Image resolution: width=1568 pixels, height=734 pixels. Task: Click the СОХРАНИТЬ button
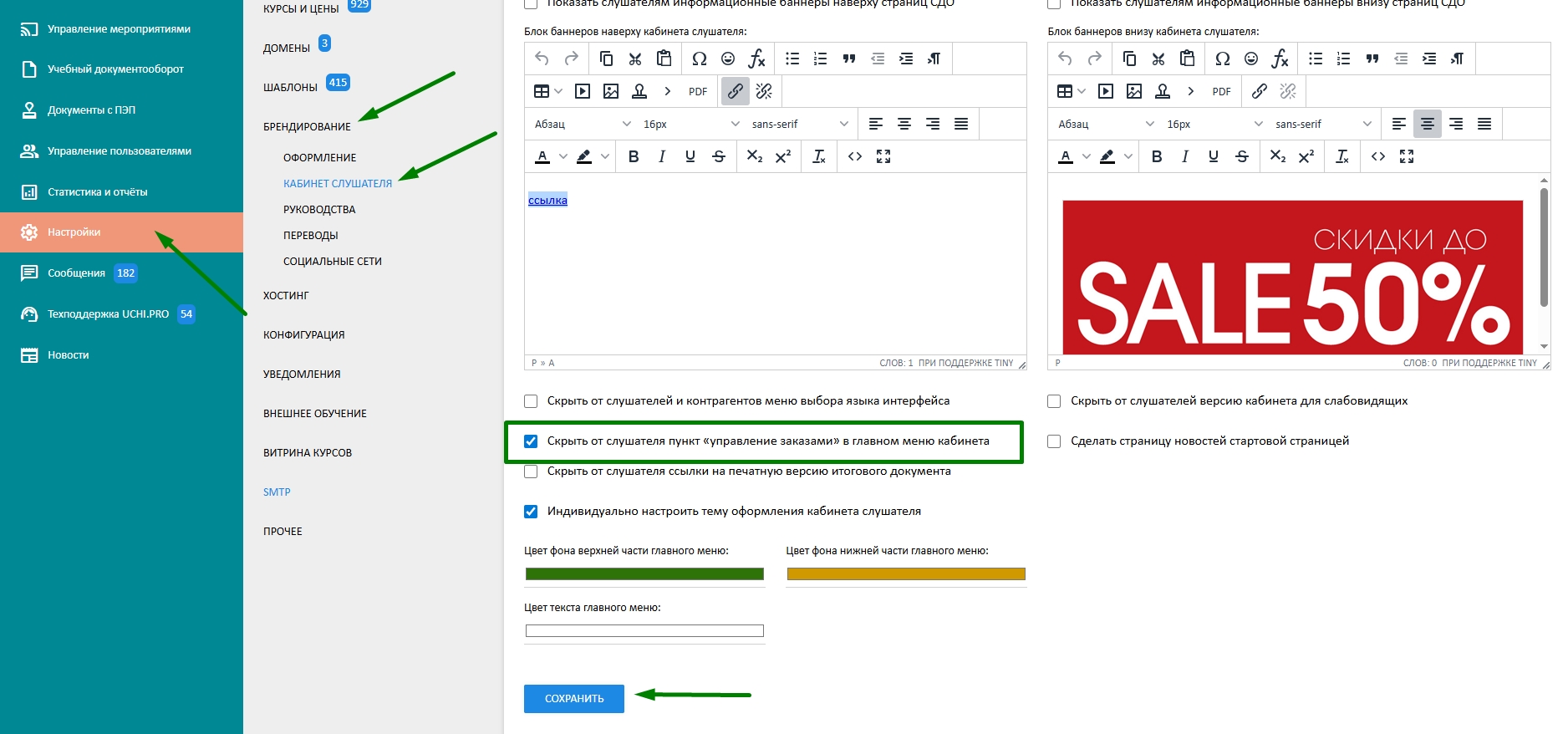[x=573, y=698]
